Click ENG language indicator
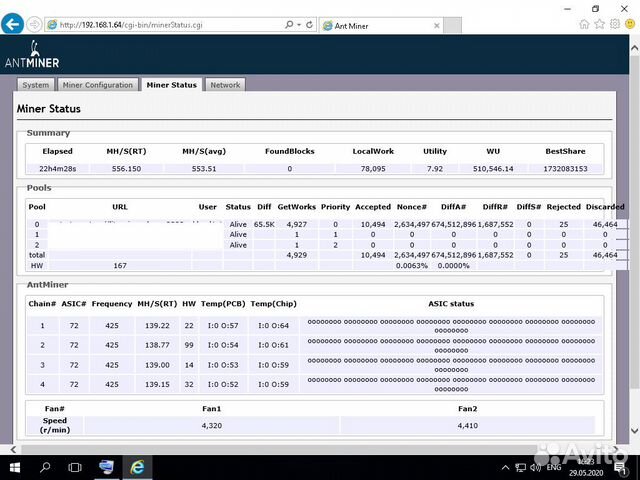This screenshot has width=640, height=480. pos(554,468)
